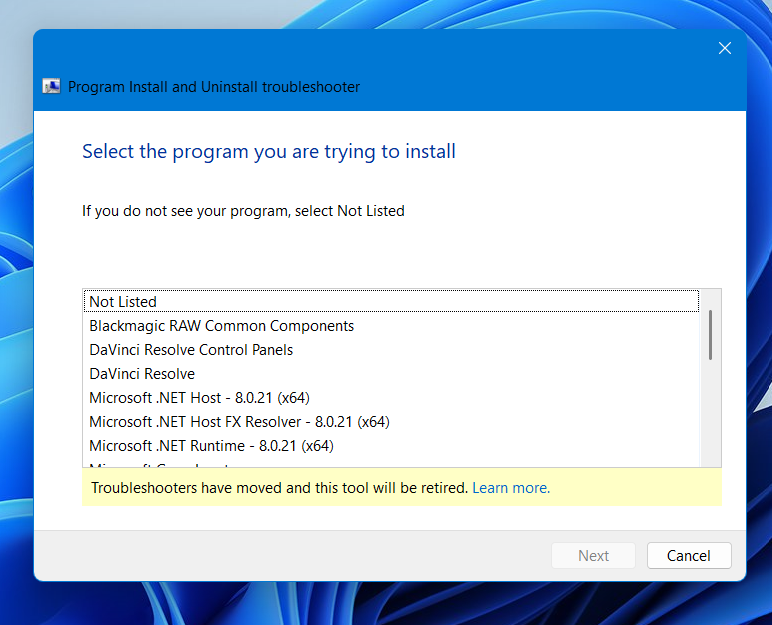Click the Next button
Screen dimensions: 772x625
[593, 556]
